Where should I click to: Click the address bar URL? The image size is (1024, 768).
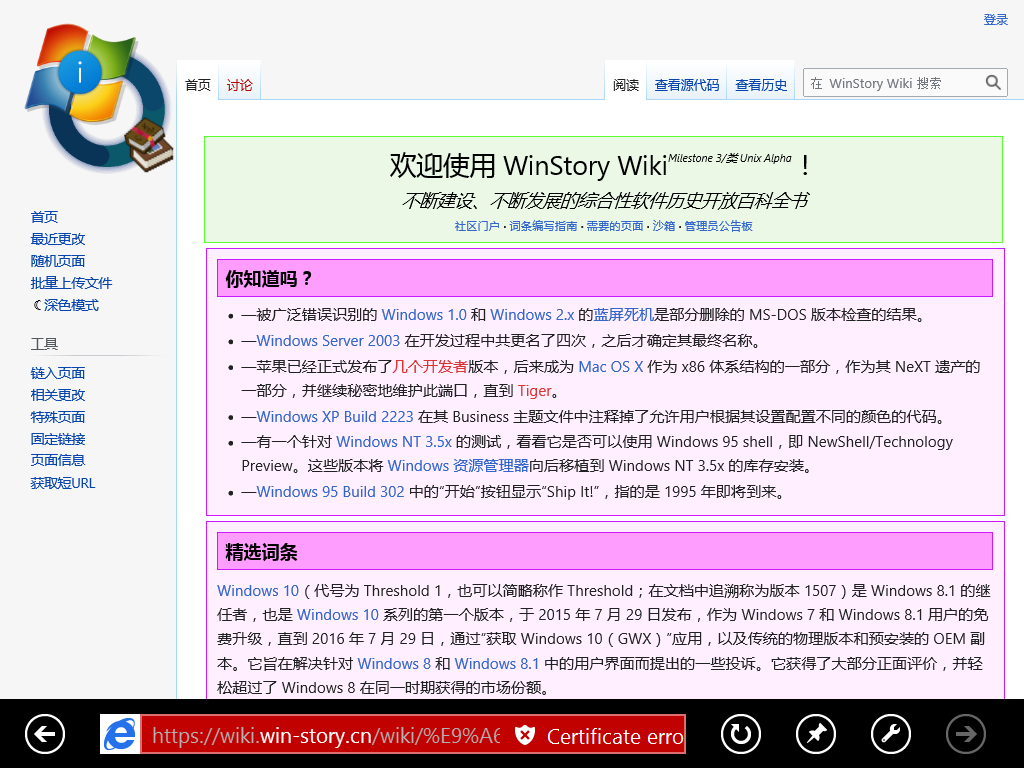click(326, 735)
